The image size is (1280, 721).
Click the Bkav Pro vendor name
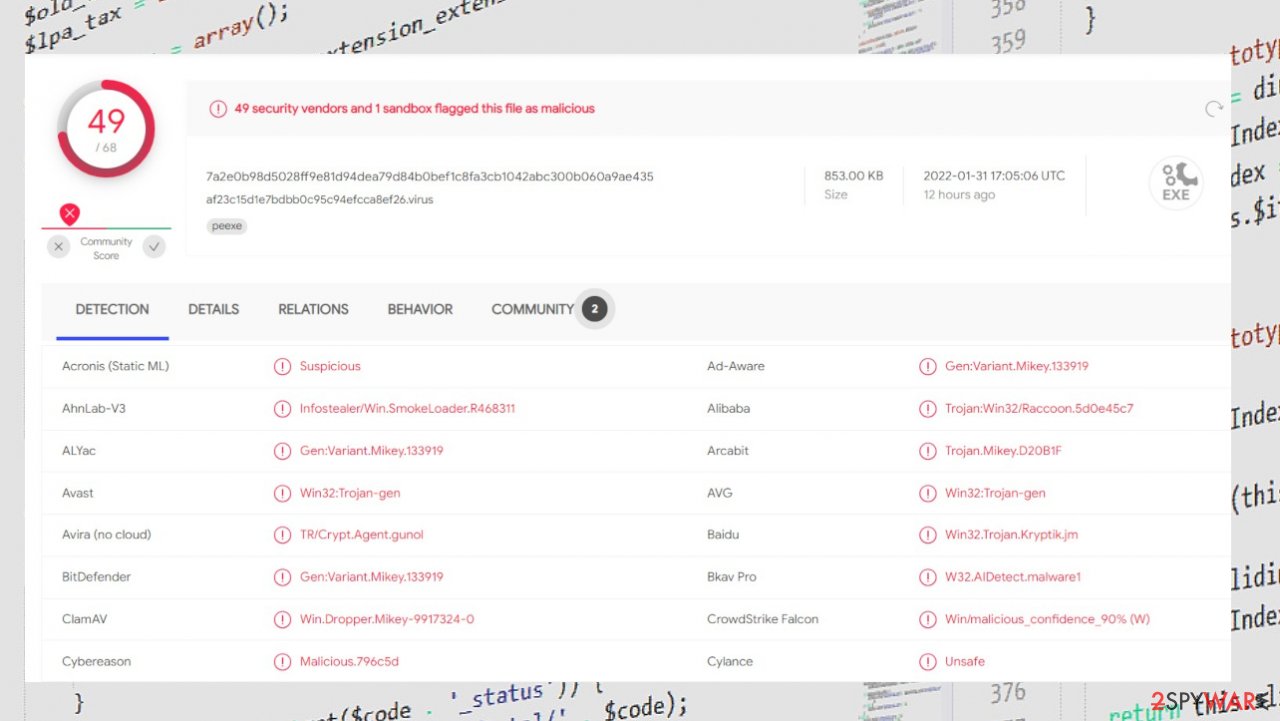click(731, 577)
